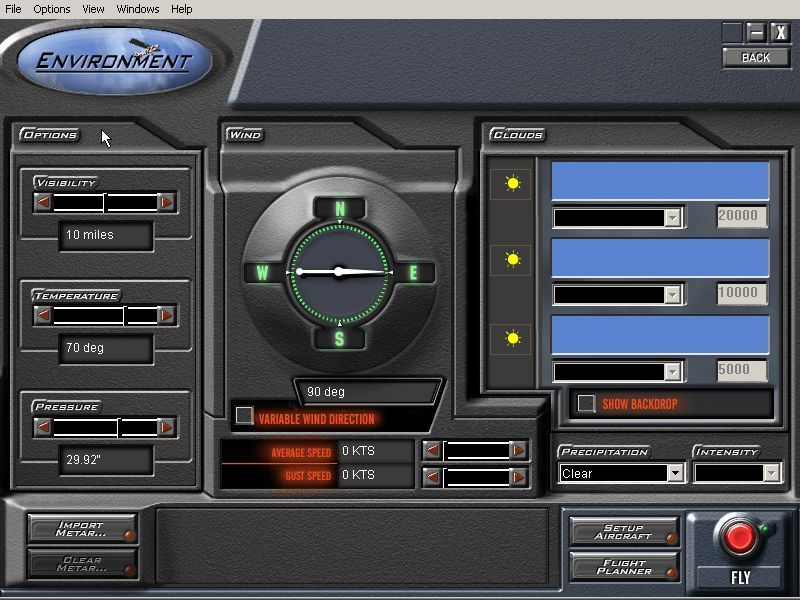Toggle Show Backdrop
Screen dimensions: 800x600
(x=585, y=401)
